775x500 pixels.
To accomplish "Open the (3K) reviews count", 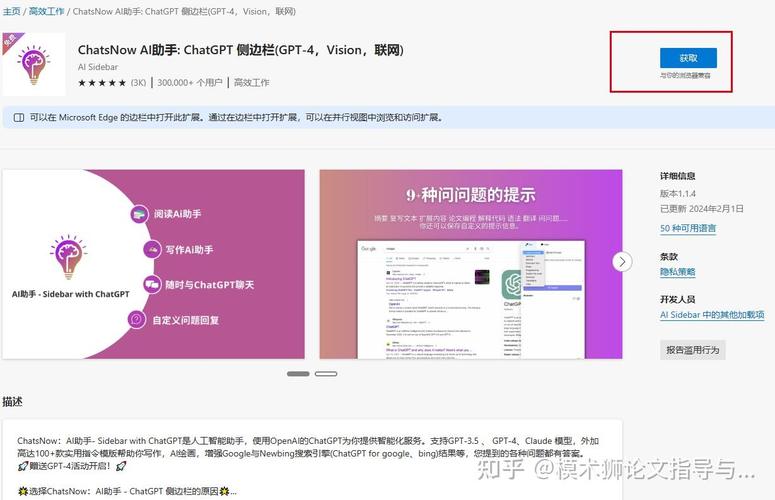I will [x=138, y=83].
